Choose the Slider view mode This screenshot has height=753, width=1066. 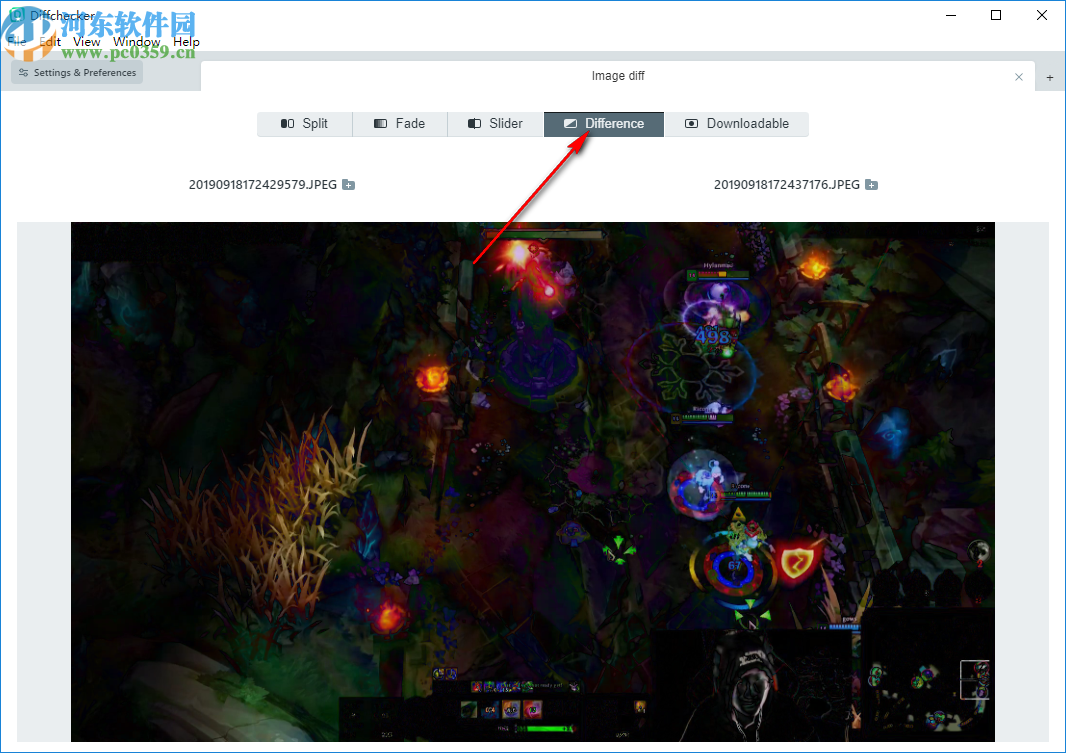click(x=496, y=124)
